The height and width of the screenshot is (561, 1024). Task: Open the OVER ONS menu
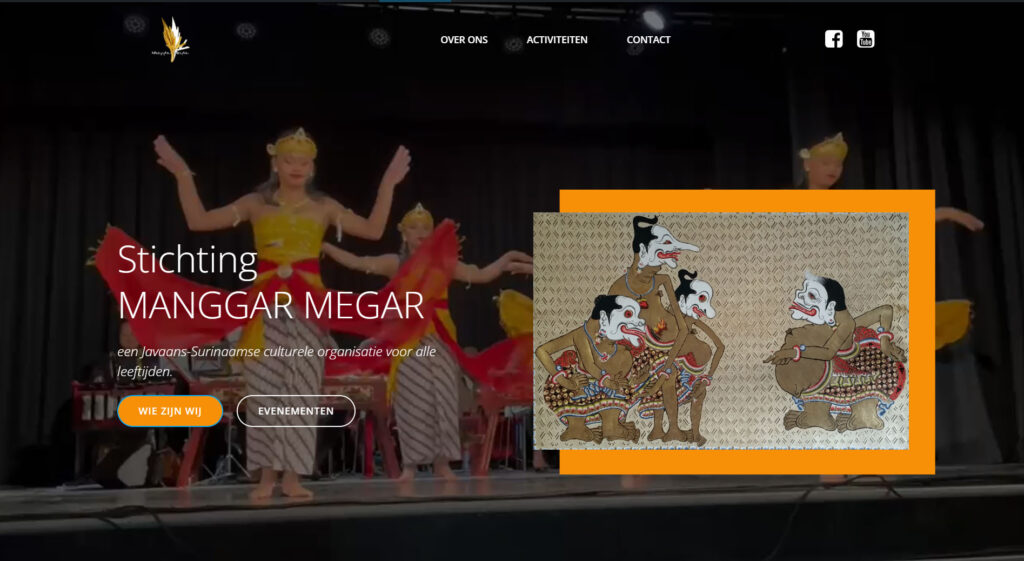tap(464, 40)
